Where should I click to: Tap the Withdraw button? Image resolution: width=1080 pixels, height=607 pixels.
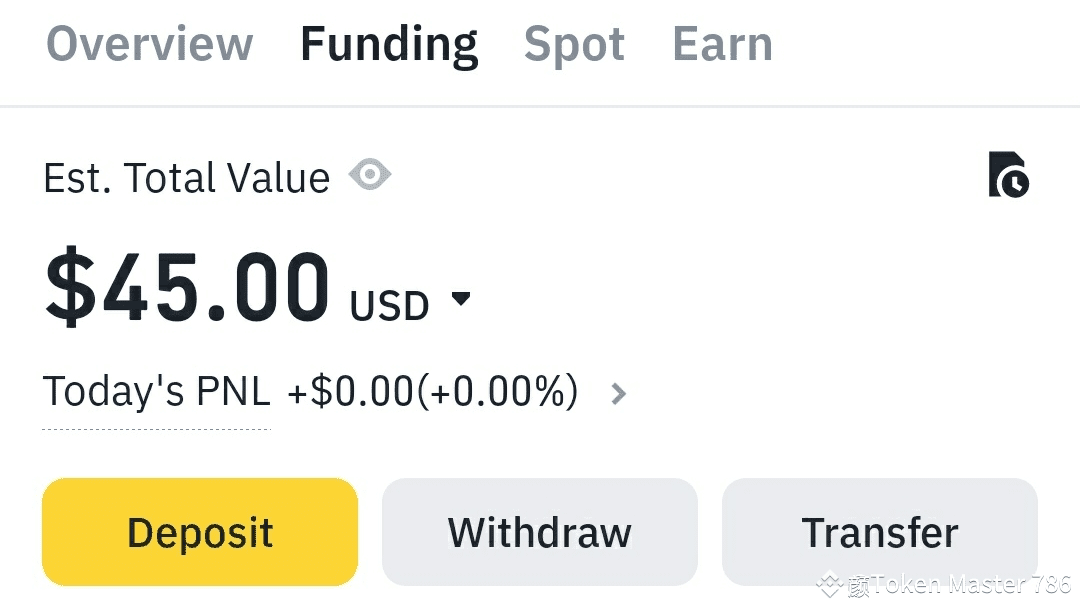pos(539,532)
